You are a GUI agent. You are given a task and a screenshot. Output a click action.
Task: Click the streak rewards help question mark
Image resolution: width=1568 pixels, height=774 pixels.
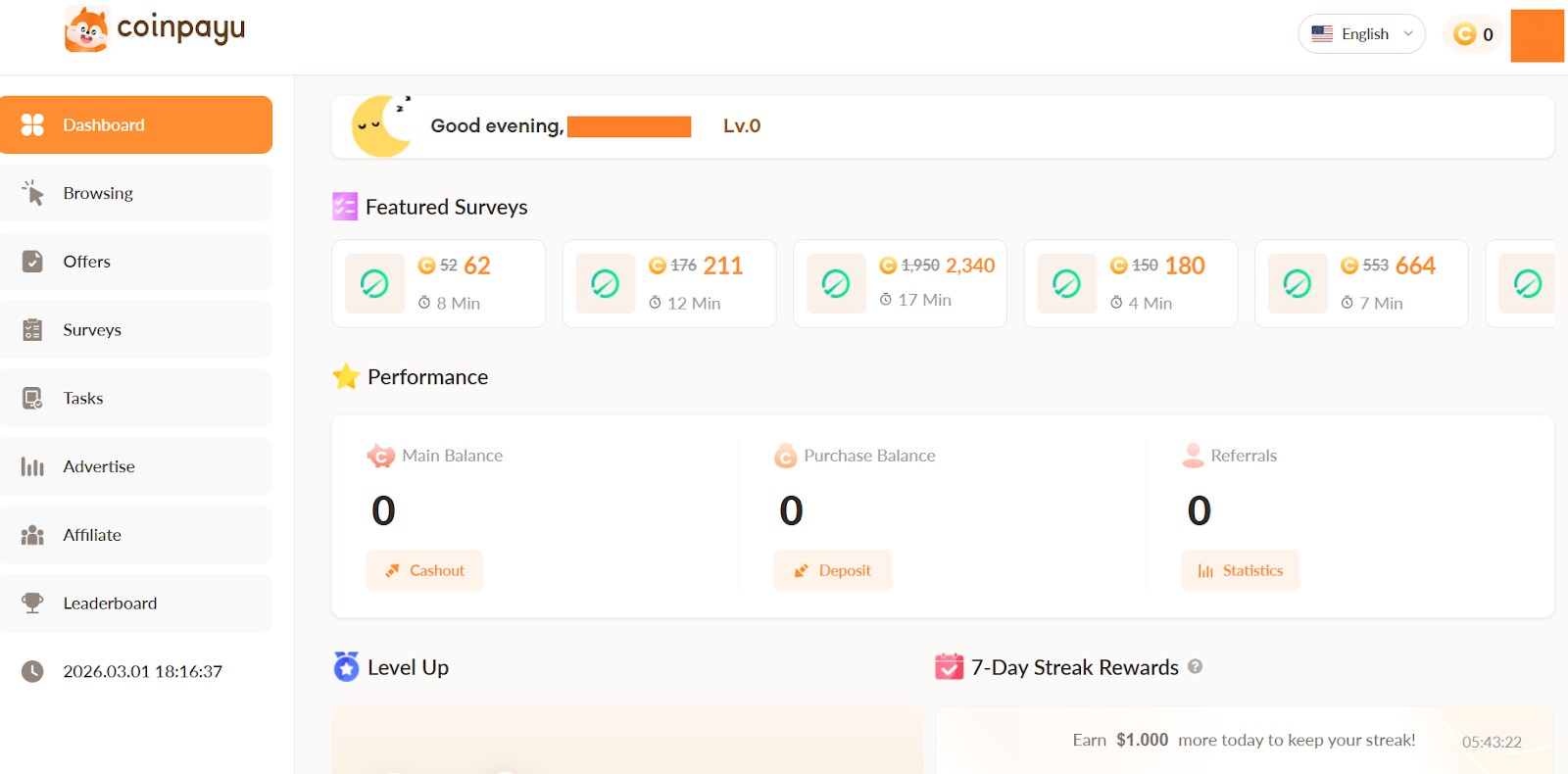[1195, 666]
